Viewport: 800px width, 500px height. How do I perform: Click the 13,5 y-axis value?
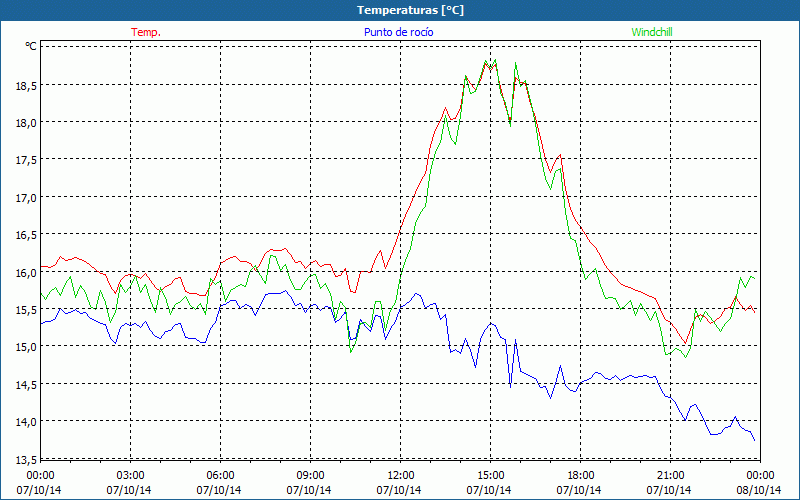[27, 460]
